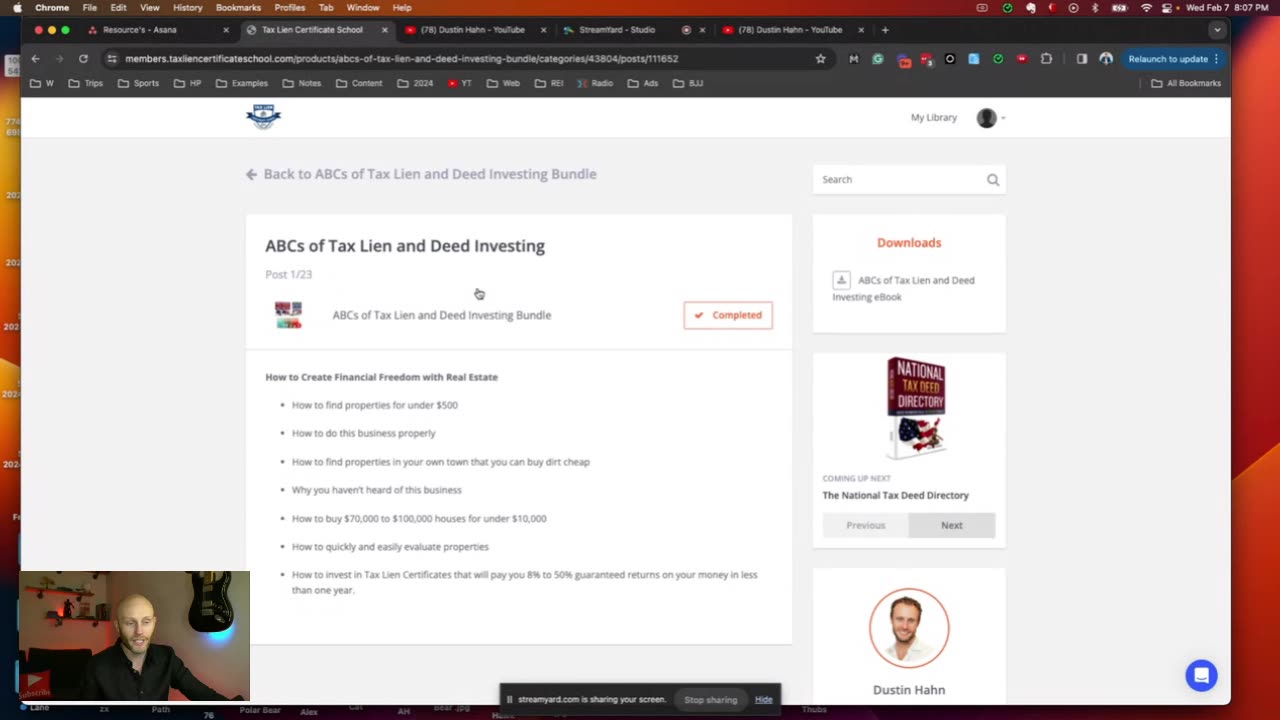Click the Previous post button
The width and height of the screenshot is (1280, 720).
(866, 525)
